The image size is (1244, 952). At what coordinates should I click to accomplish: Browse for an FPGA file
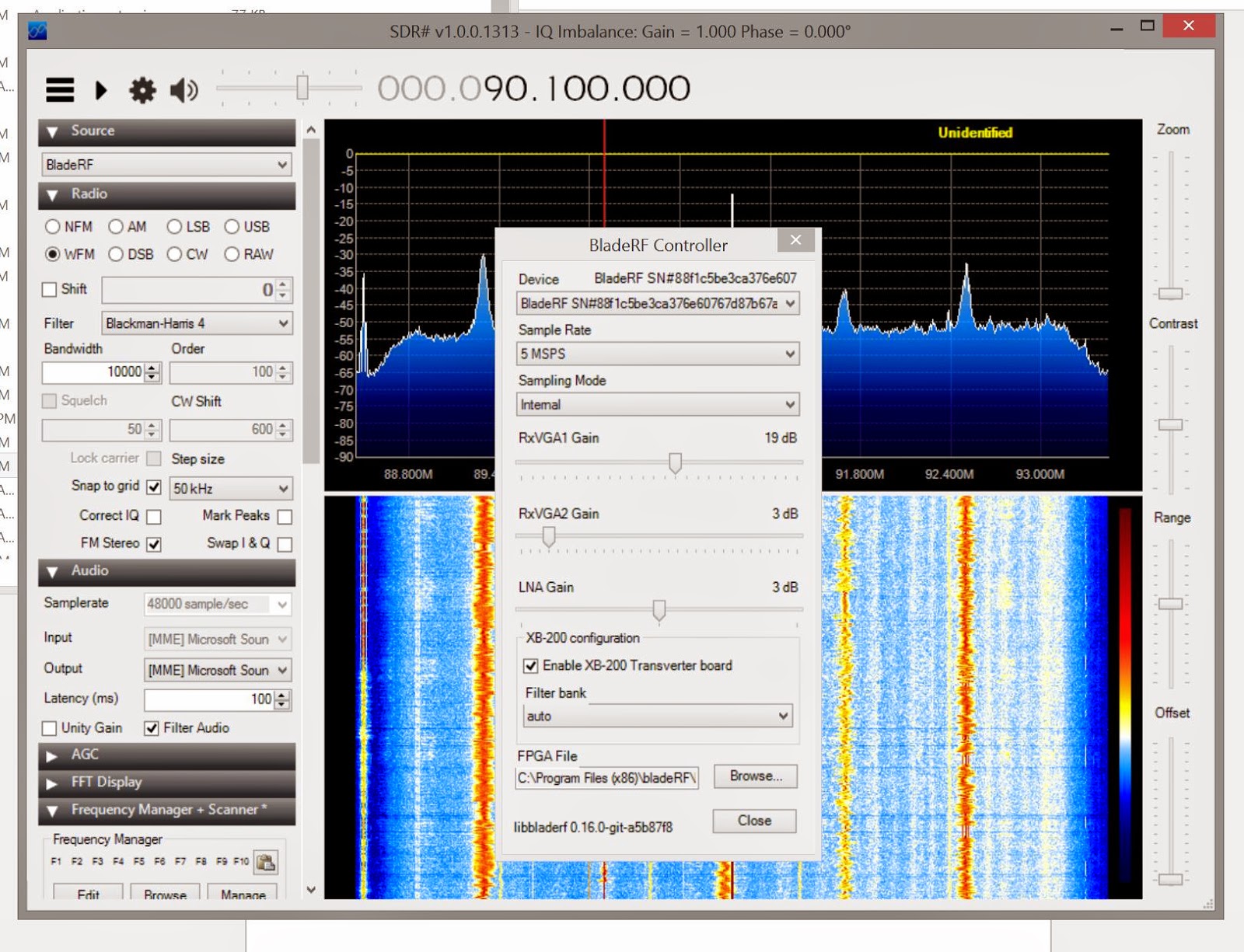754,776
